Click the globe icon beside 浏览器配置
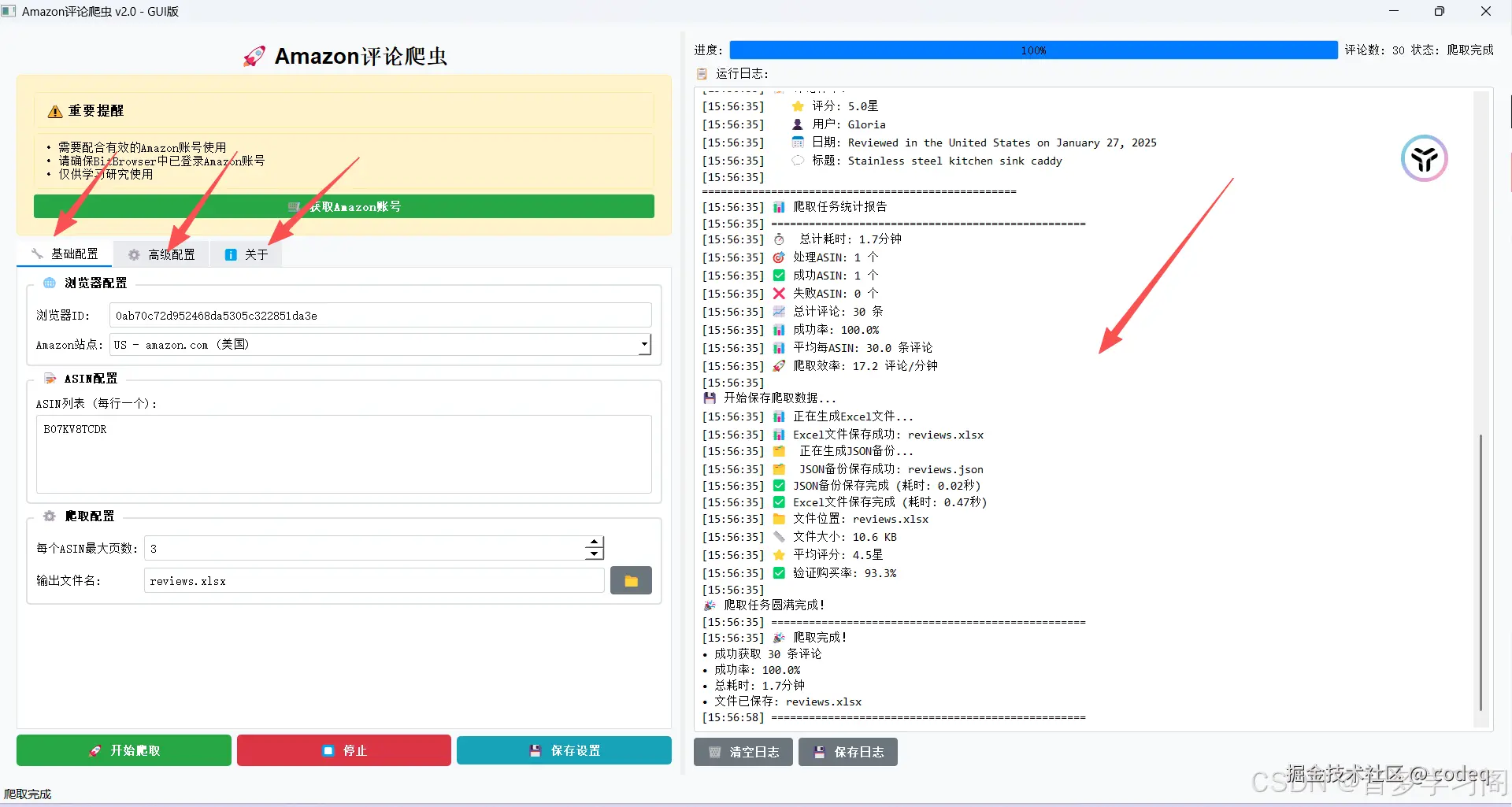Image resolution: width=1512 pixels, height=807 pixels. 50,283
